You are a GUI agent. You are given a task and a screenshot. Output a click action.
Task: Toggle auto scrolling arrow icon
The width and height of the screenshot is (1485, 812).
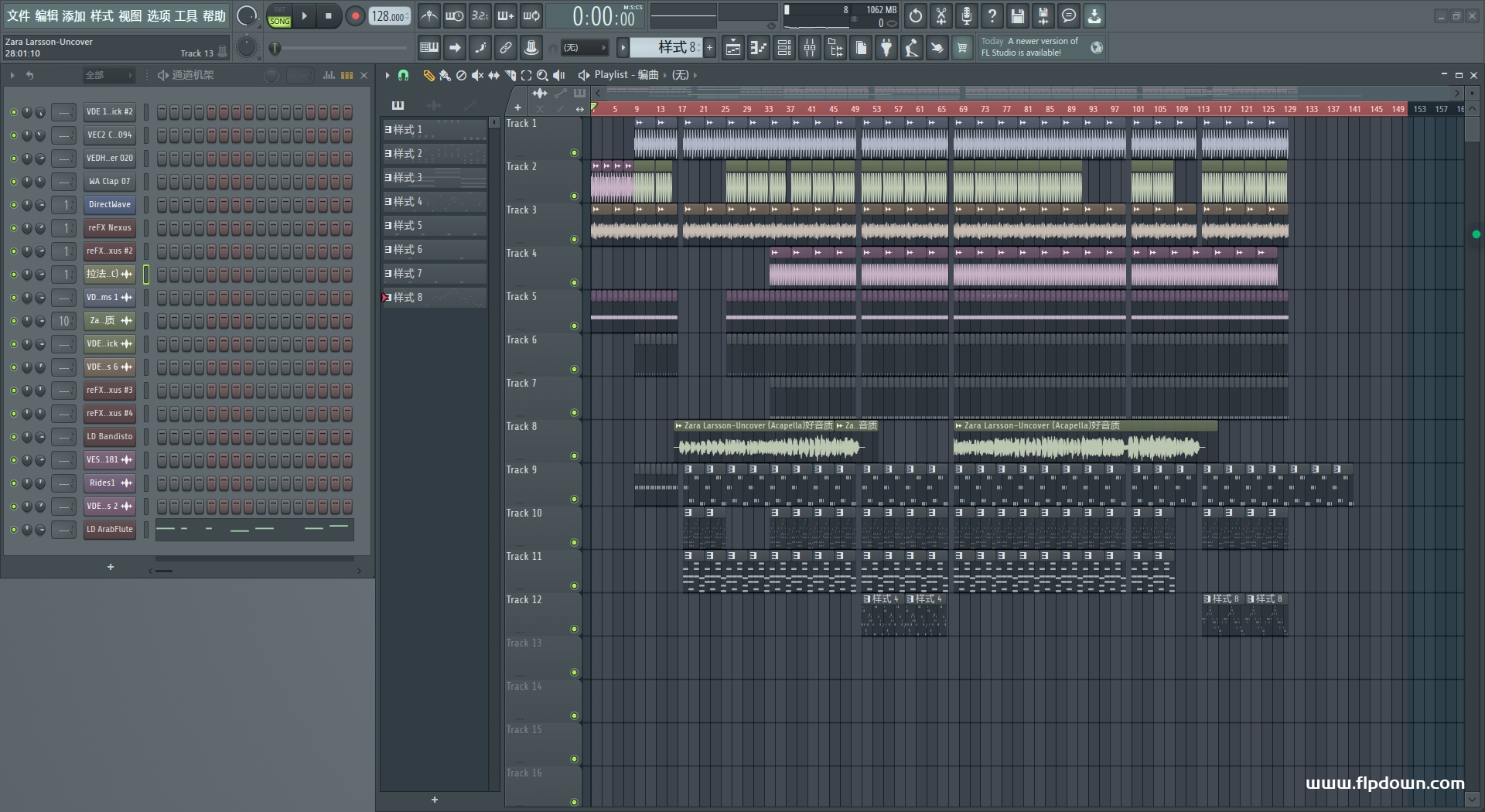click(455, 48)
